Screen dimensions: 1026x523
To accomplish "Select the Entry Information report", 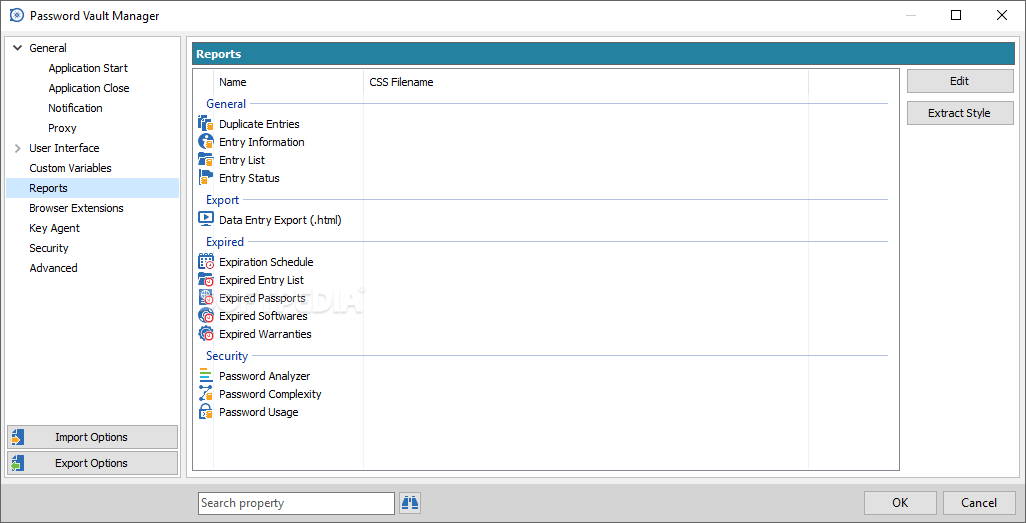I will pos(262,142).
